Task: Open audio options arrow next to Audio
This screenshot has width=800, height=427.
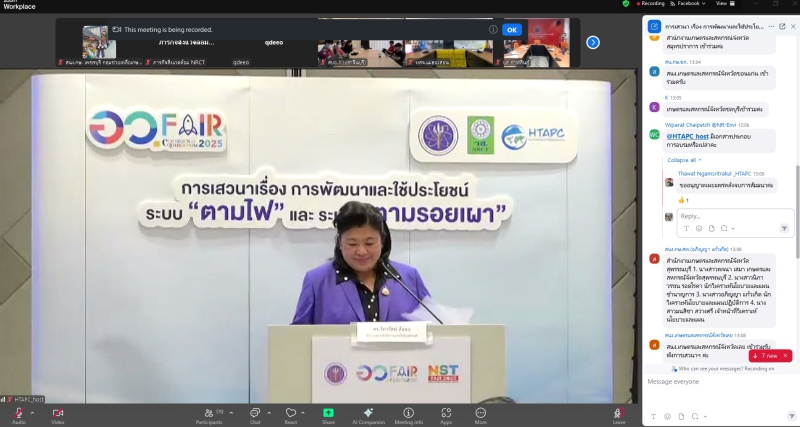Action: pyautogui.click(x=32, y=413)
